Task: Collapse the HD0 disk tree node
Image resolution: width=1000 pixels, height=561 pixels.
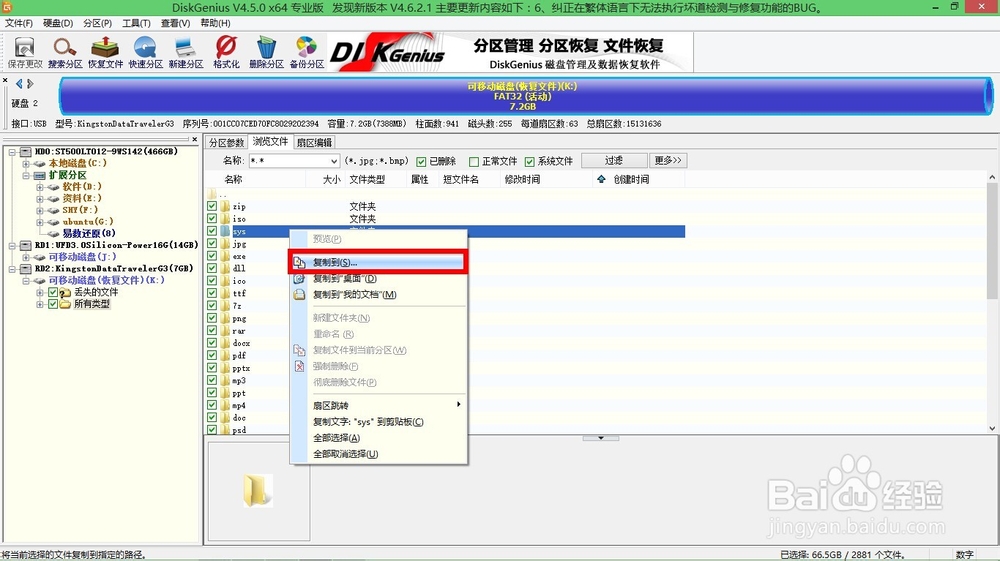Action: click(x=12, y=152)
